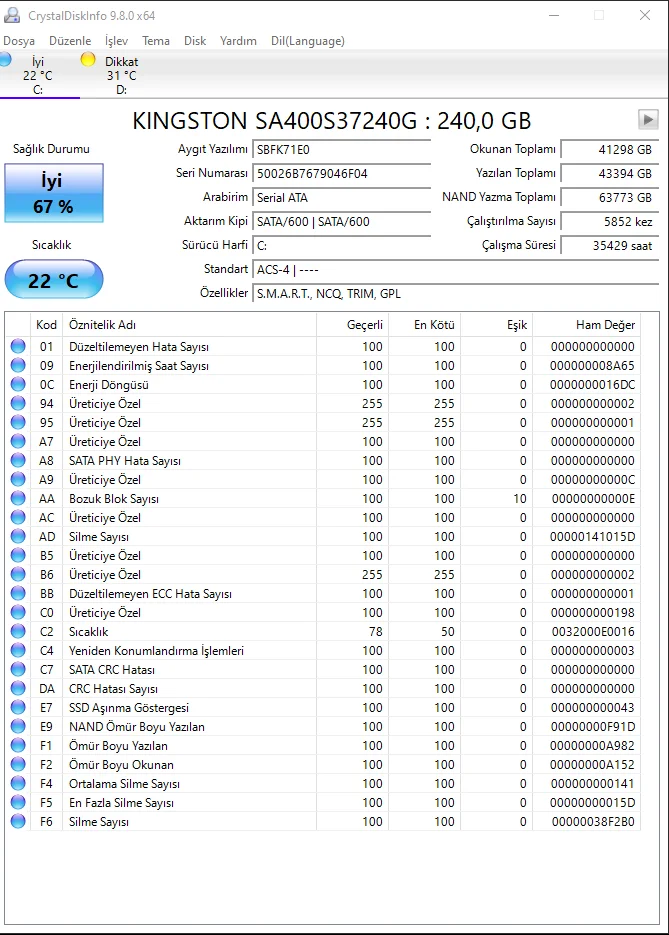669x935 pixels.
Task: Click status orb for SATA PHY Hata Sayısı
Action: 18,460
